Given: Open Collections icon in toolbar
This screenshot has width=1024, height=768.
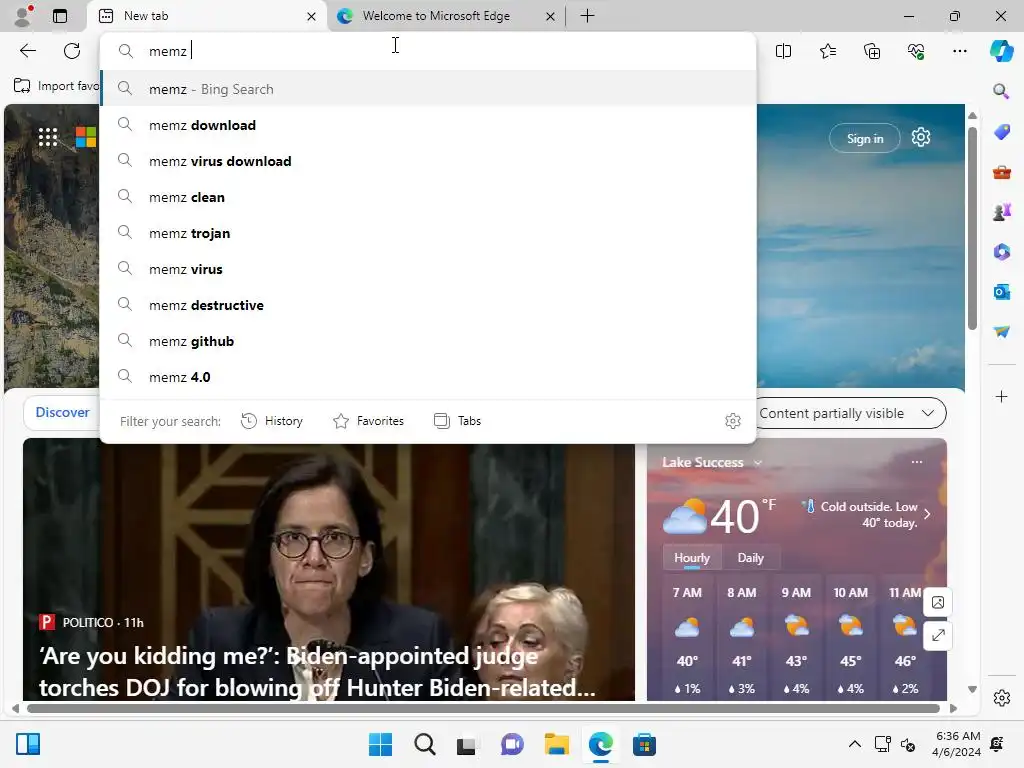Looking at the screenshot, I should (x=872, y=51).
